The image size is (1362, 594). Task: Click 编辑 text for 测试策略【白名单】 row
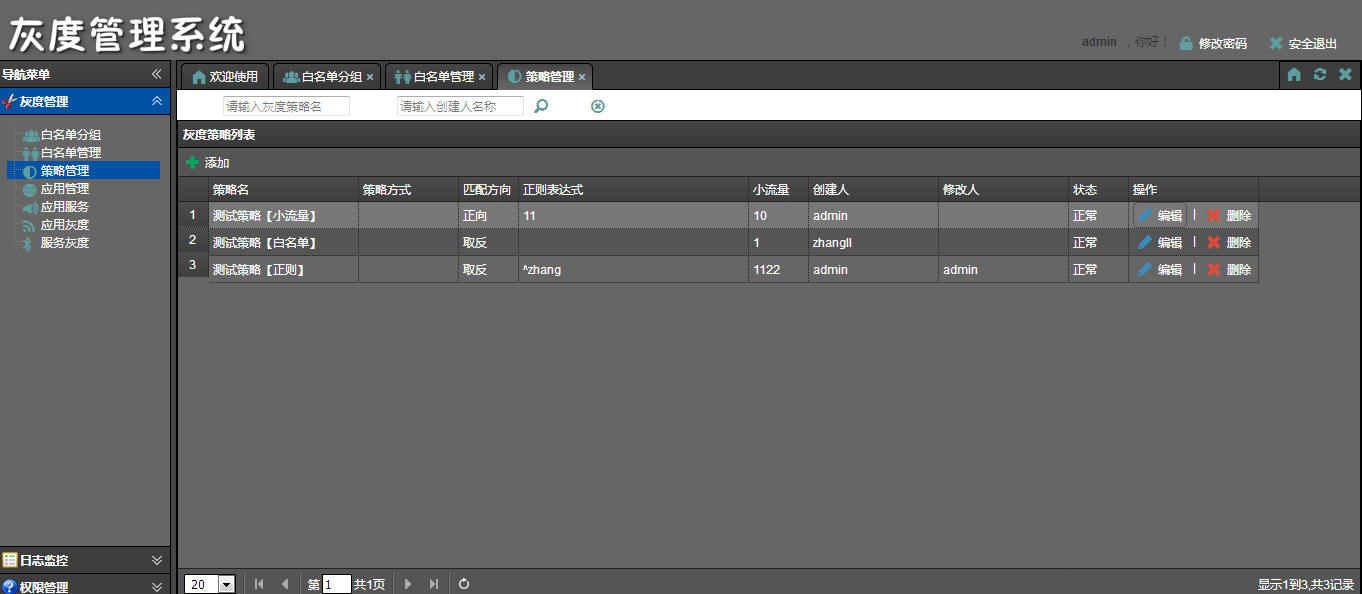tap(1170, 242)
